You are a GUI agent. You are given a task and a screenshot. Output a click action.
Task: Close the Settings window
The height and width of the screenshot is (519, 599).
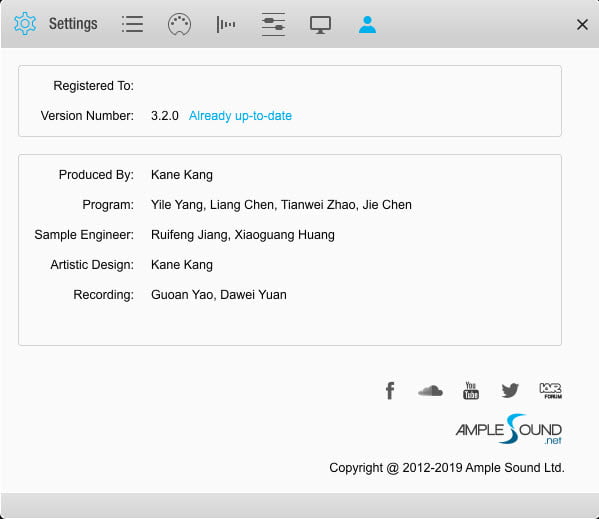pyautogui.click(x=582, y=25)
